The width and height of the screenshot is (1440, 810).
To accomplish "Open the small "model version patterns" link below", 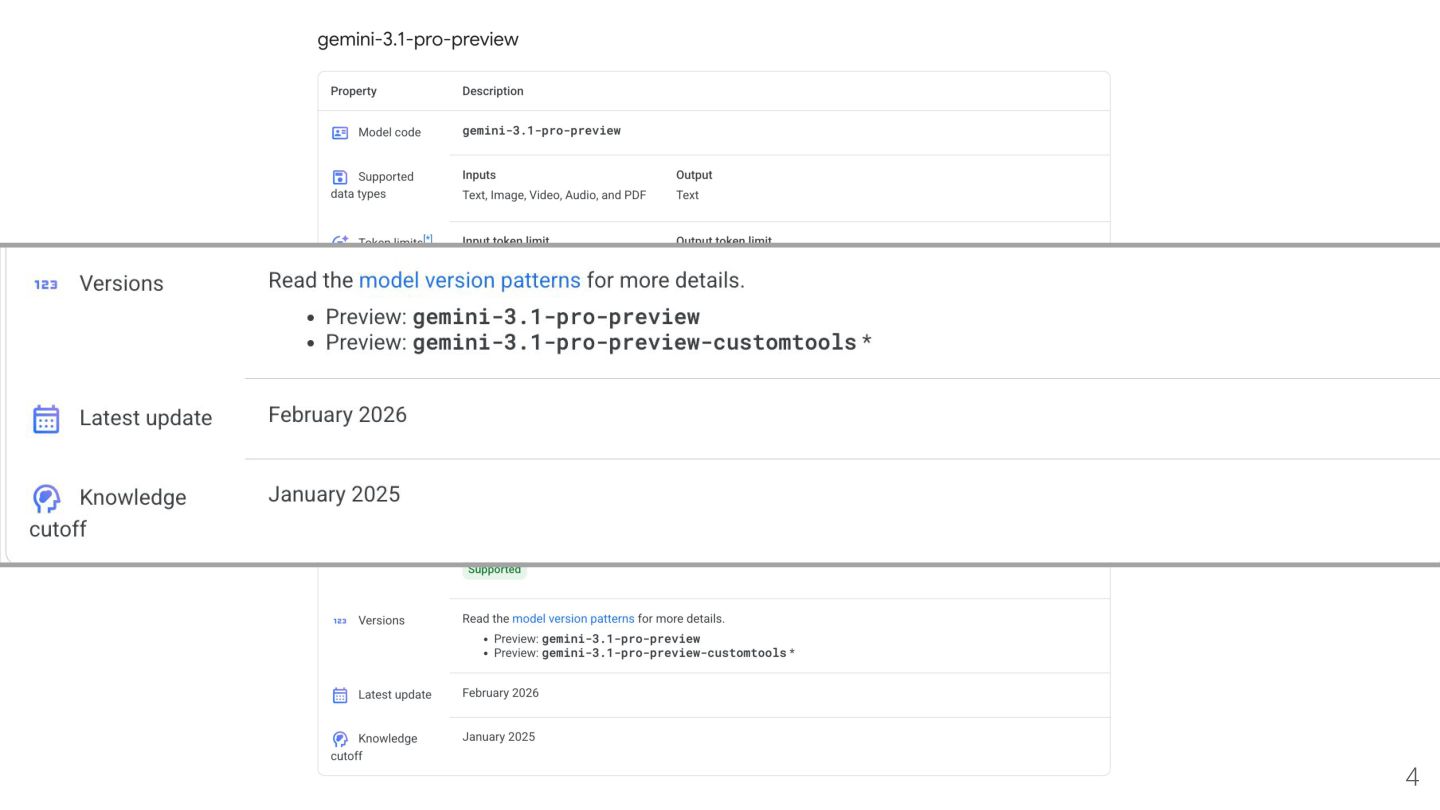I will pyautogui.click(x=573, y=619).
